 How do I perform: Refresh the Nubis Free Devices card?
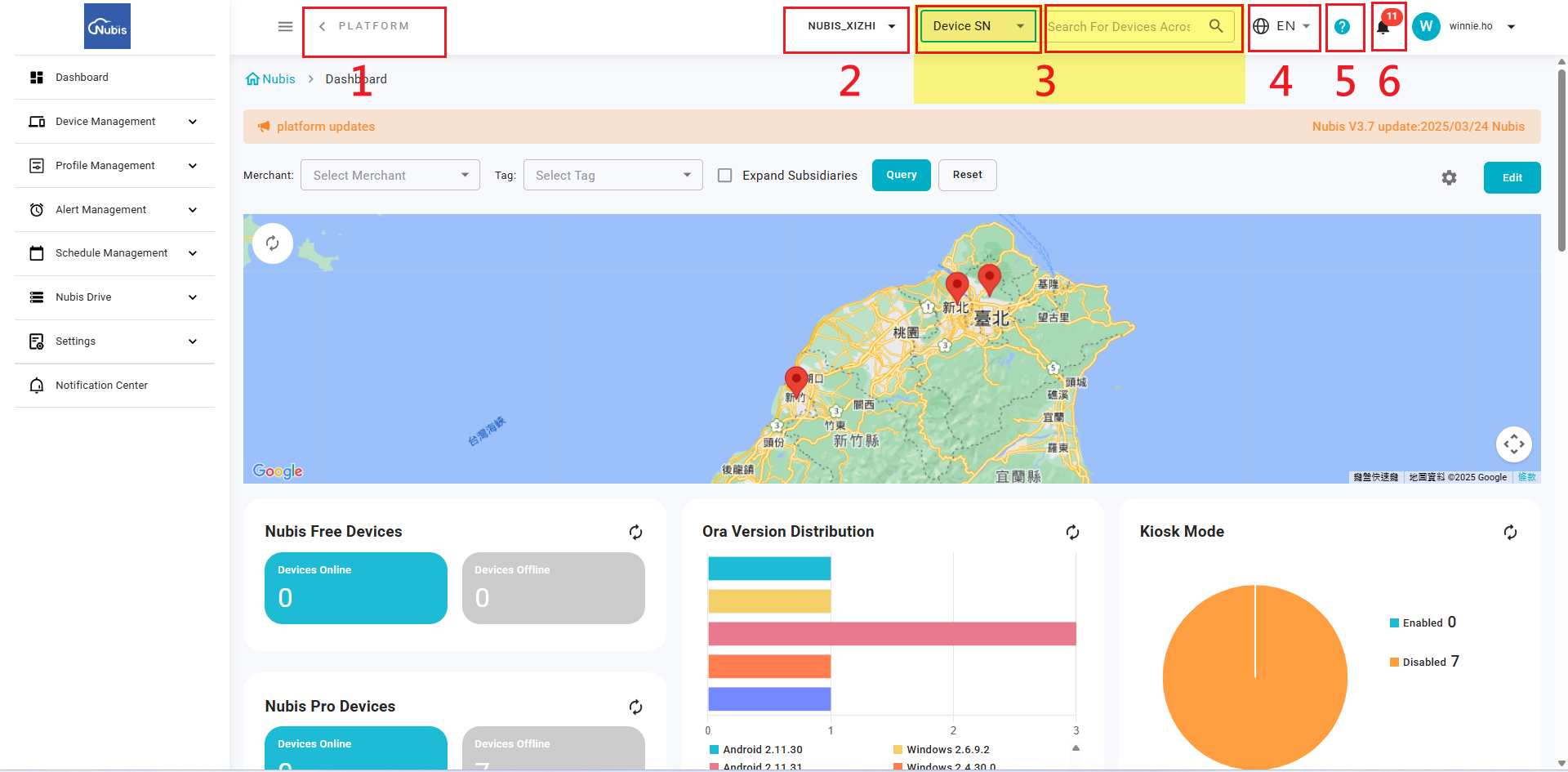[x=635, y=533]
